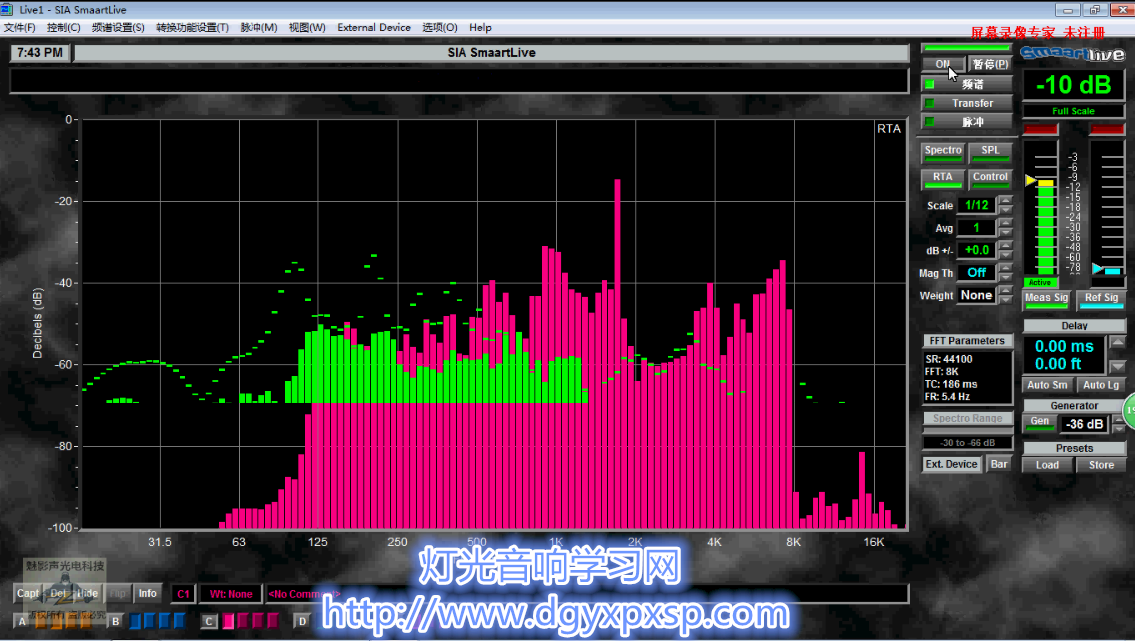Viewport: 1135px width, 641px height.
Task: Select fourth pink slot in bank C
Action: (273, 621)
